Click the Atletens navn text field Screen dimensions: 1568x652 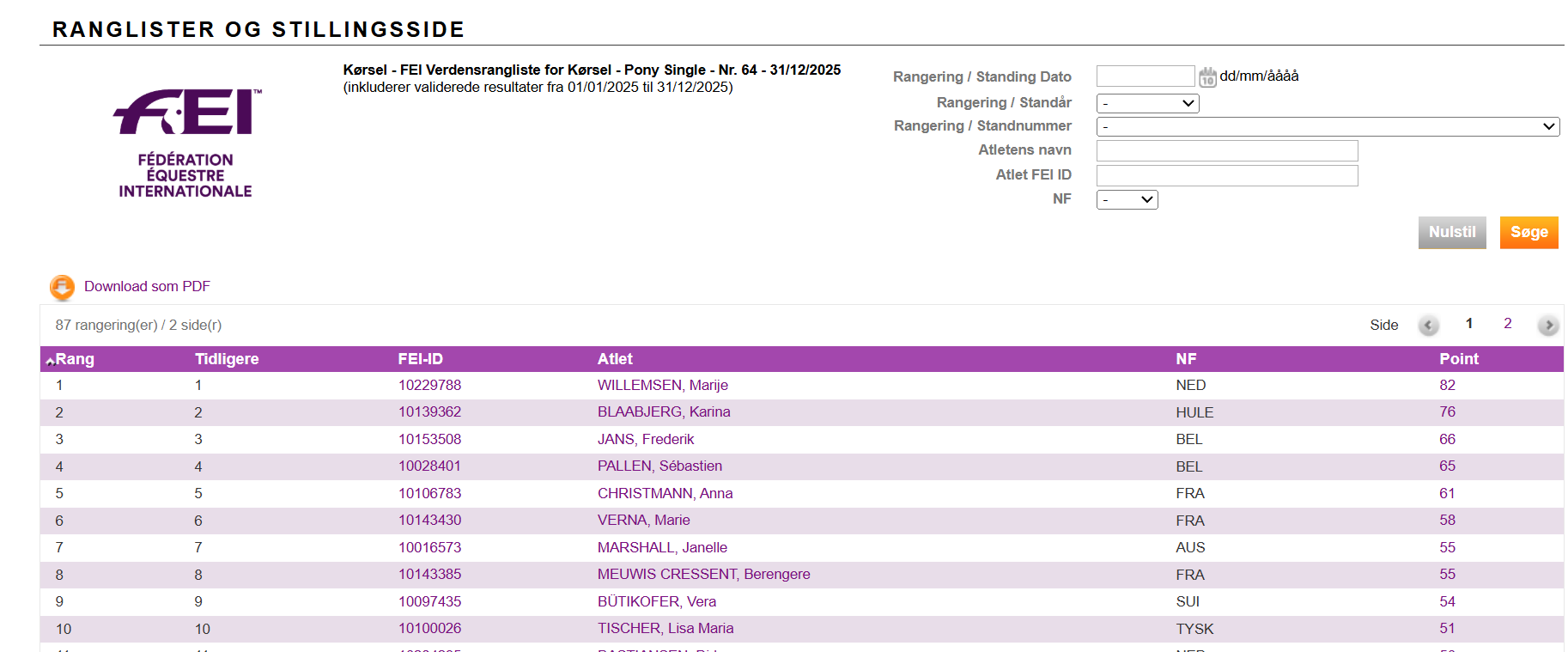pyautogui.click(x=1226, y=151)
